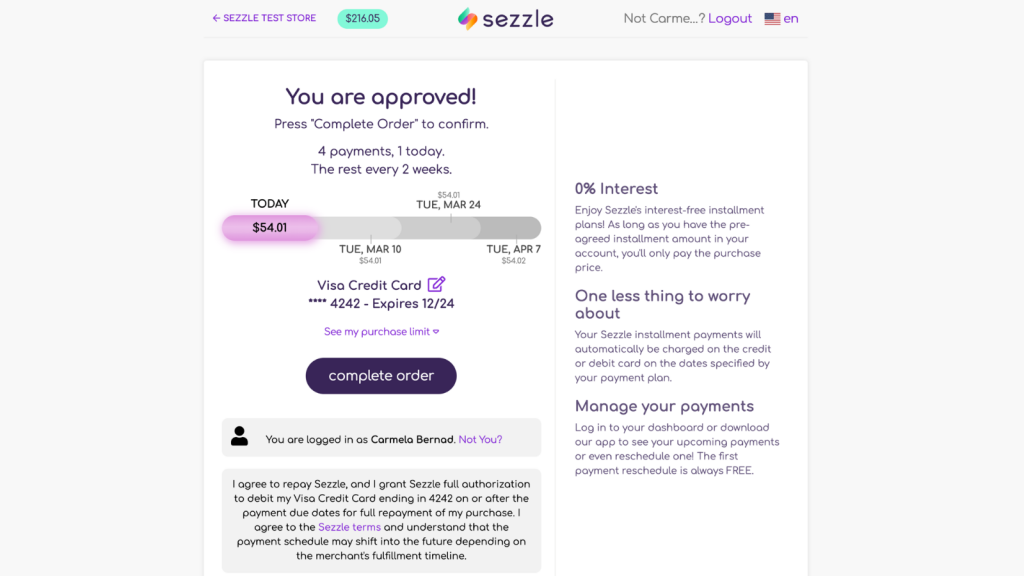Viewport: 1024px width, 576px height.
Task: Click the Sezzle logo in the header
Action: (505, 18)
